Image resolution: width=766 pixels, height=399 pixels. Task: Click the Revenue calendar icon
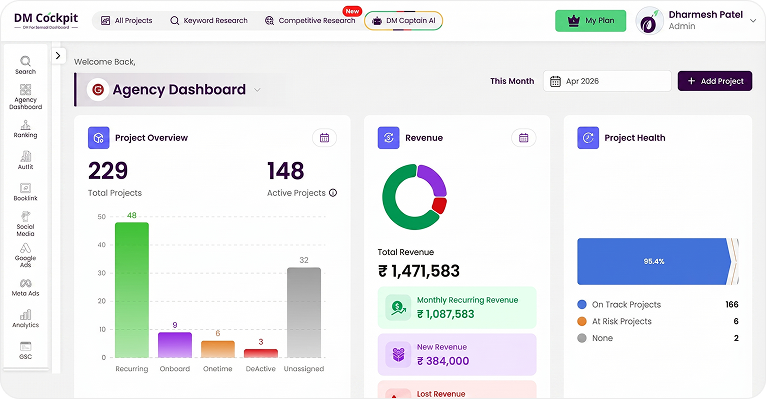pos(524,138)
